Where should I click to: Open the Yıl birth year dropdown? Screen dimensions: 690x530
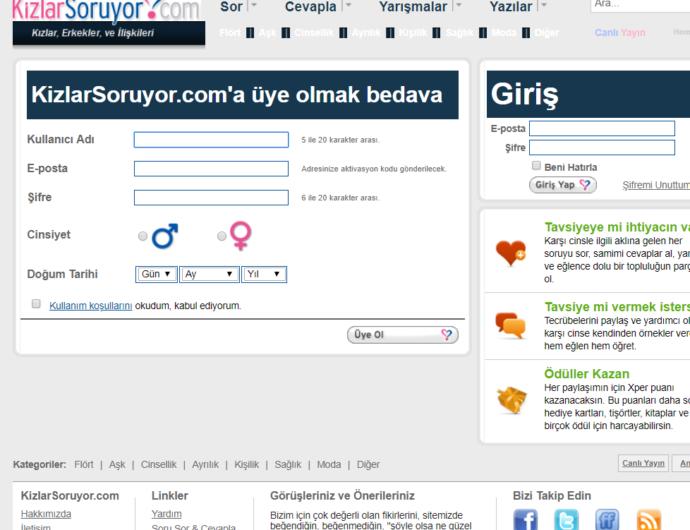264,274
